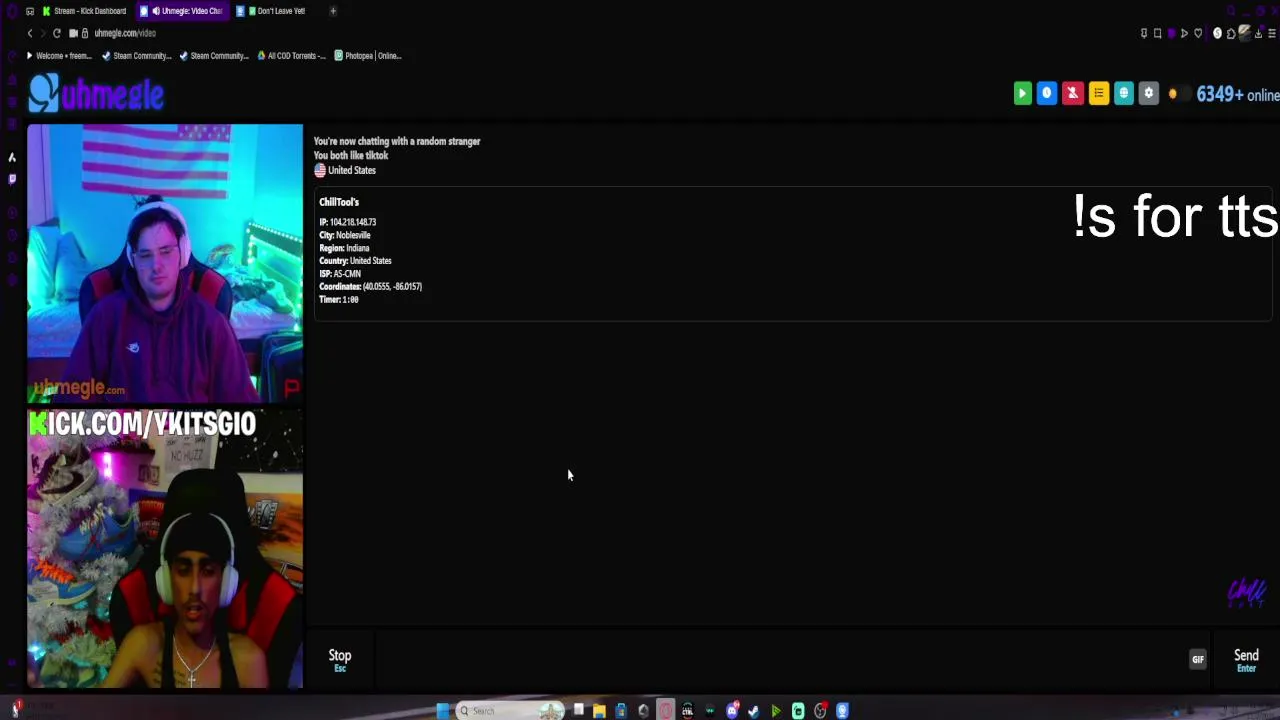Image resolution: width=1280 pixels, height=720 pixels.
Task: Click the Region: Indiana text
Action: [x=344, y=248]
